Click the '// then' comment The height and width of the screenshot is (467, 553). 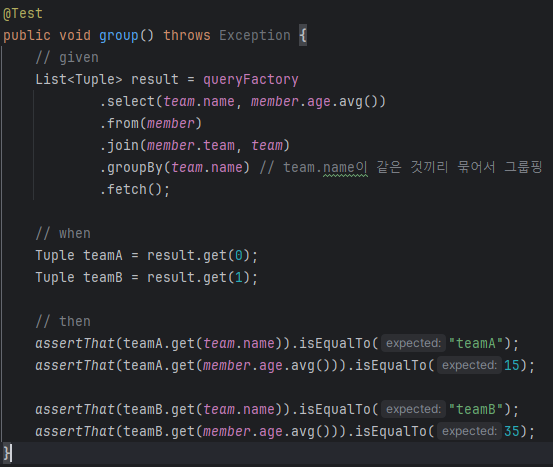[63, 322]
